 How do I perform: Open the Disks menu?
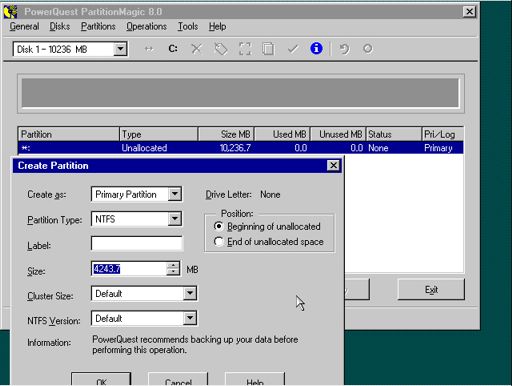60,26
